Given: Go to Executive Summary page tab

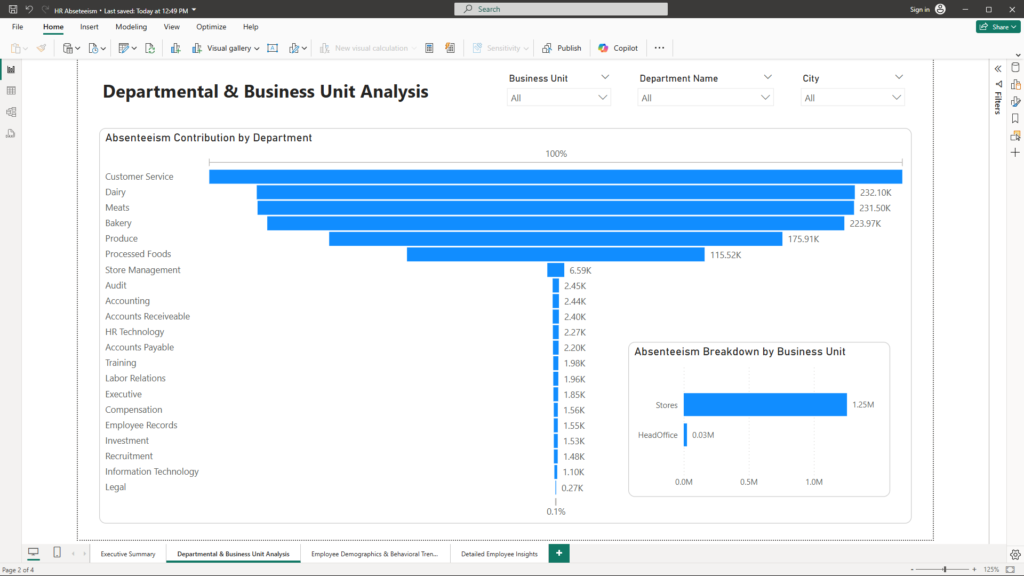Looking at the screenshot, I should [x=128, y=554].
